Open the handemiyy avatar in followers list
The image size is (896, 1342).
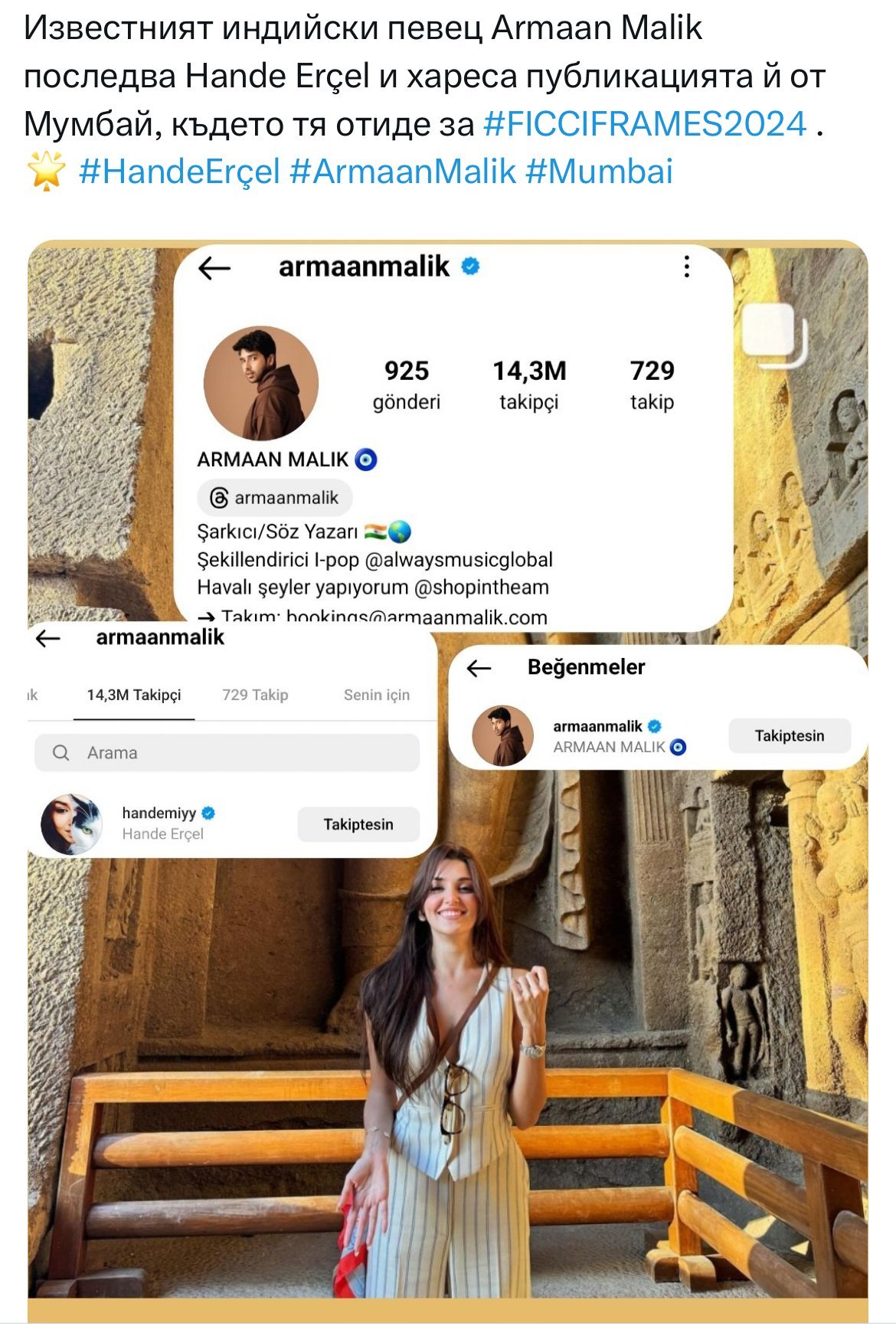coord(71,824)
